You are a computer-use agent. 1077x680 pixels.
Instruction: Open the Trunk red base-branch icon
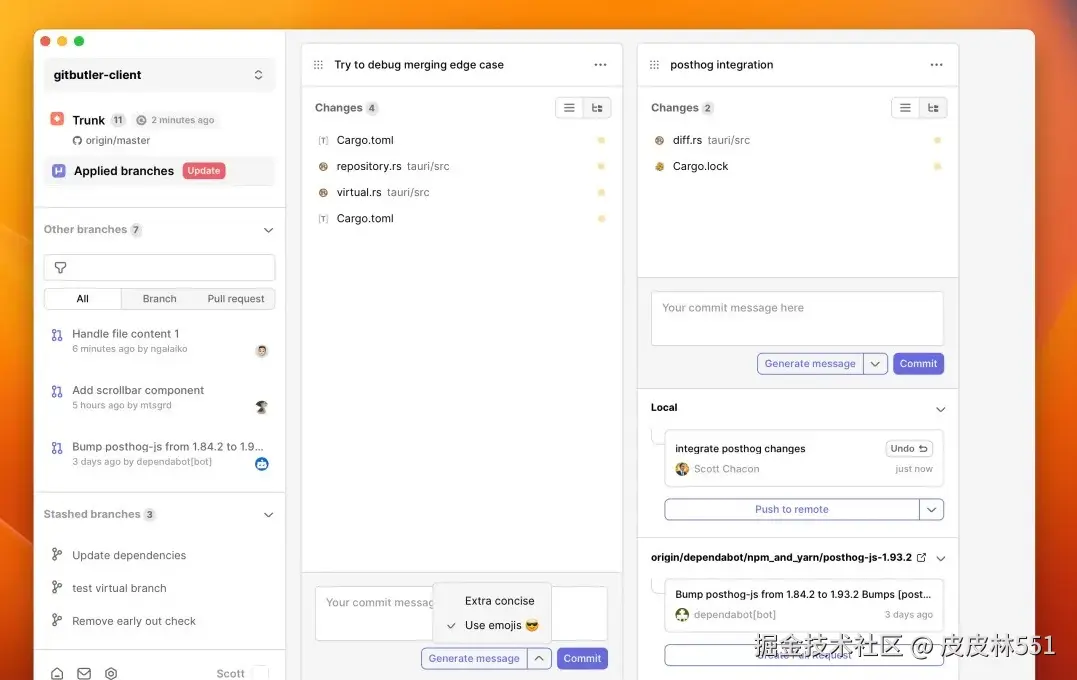tap(58, 119)
